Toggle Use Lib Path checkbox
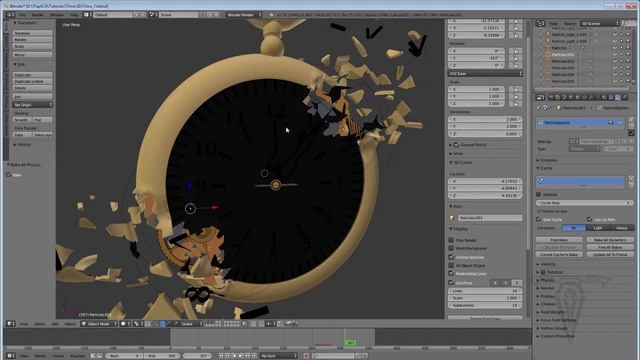 click(589, 220)
